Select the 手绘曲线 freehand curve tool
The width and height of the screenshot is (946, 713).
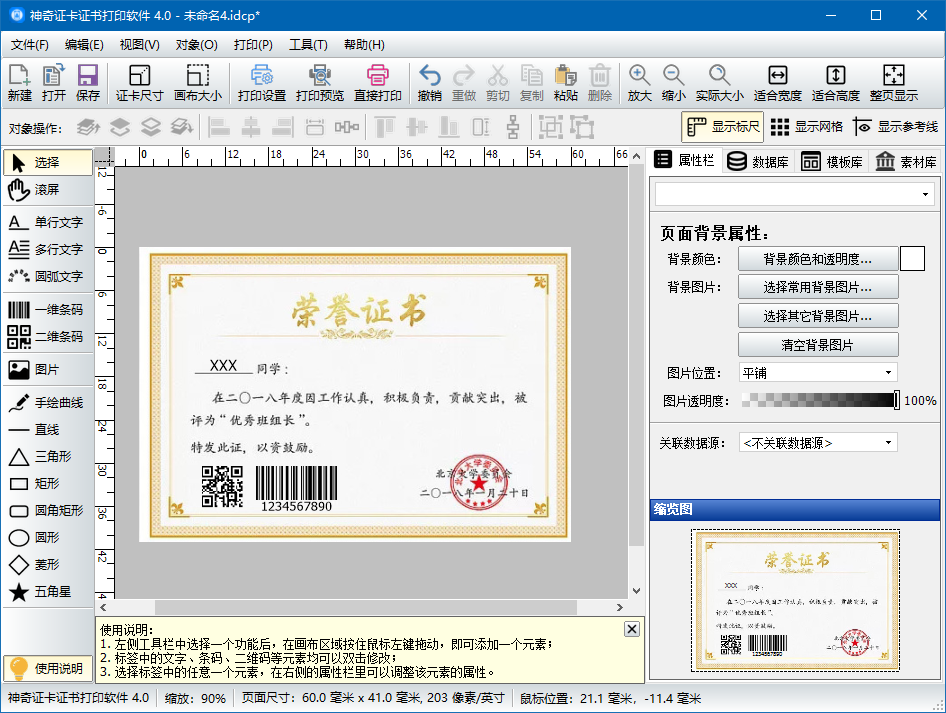click(47, 402)
